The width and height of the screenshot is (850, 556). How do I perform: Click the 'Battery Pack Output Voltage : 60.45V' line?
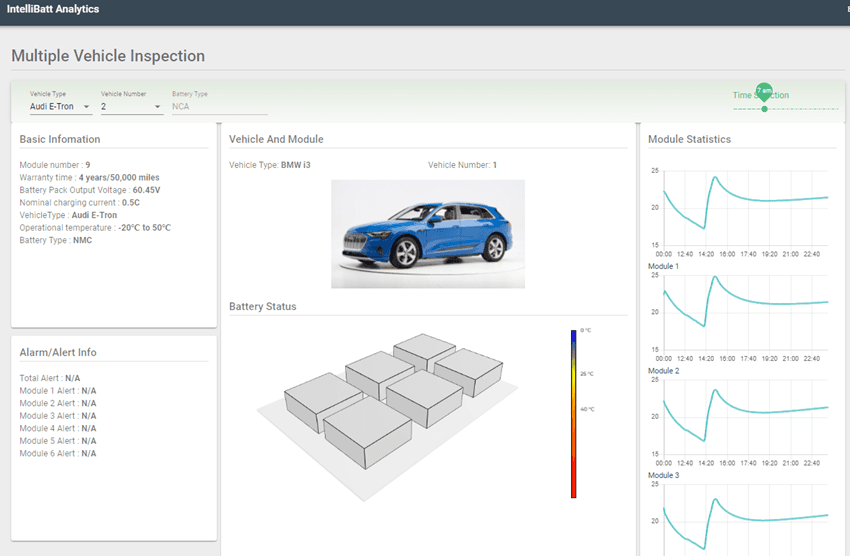pyautogui.click(x=90, y=190)
